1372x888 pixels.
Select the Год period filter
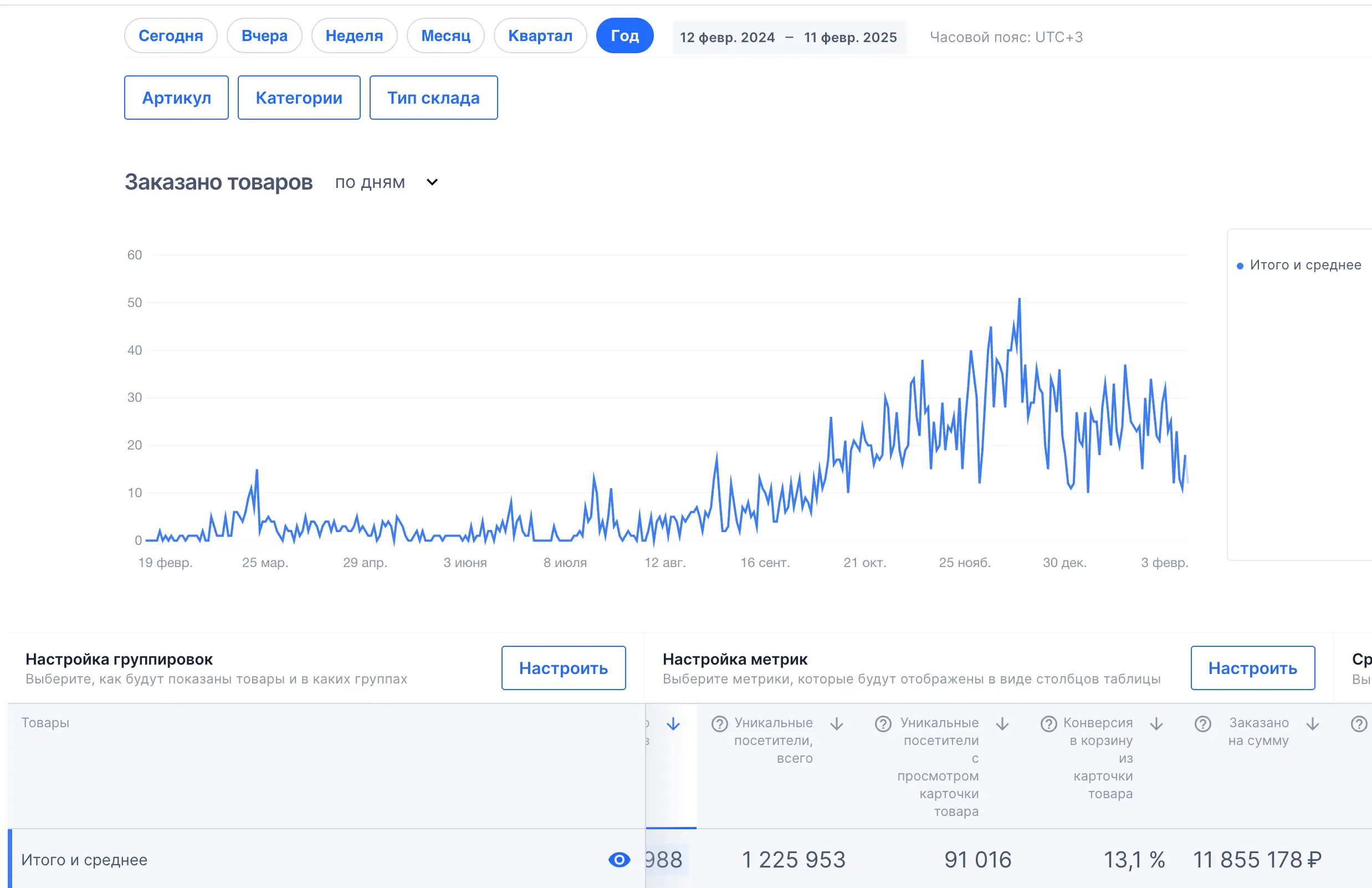624,35
